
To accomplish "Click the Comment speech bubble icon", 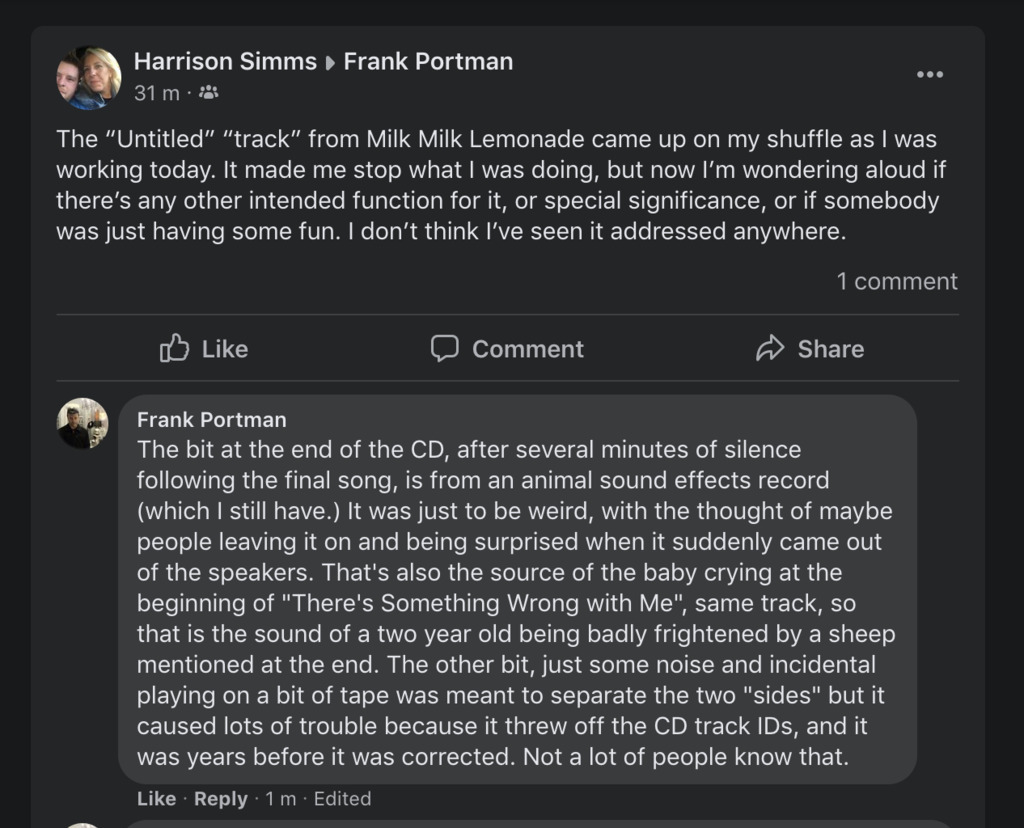I will 444,348.
